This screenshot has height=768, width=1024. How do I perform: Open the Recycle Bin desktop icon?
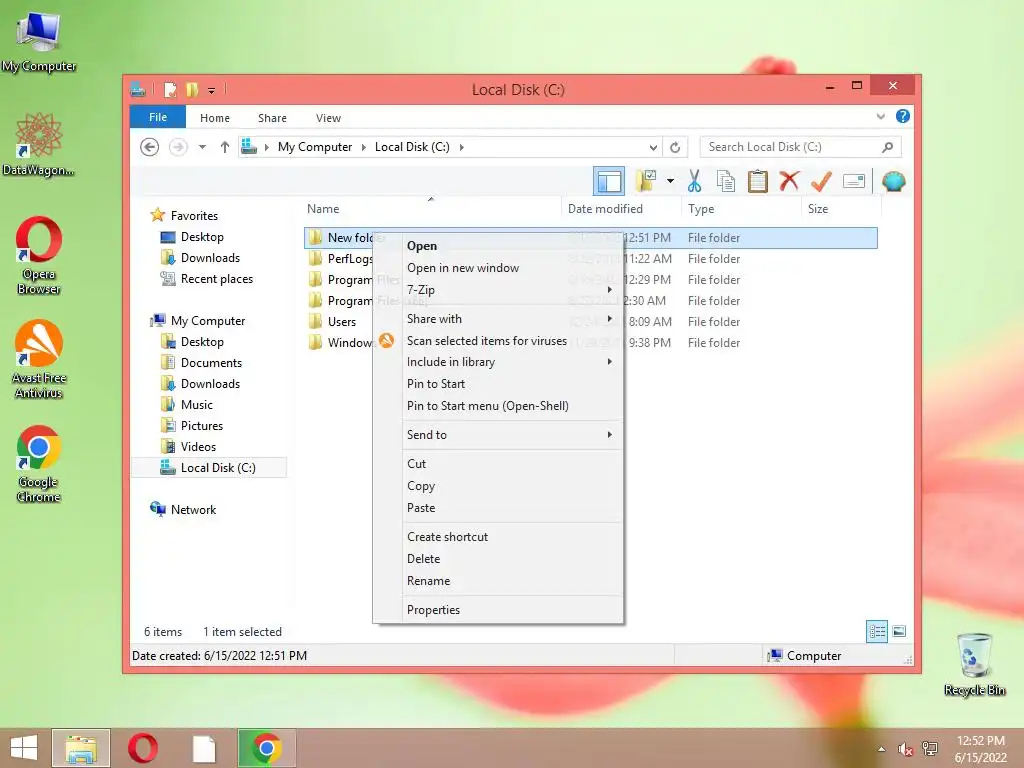tap(974, 664)
